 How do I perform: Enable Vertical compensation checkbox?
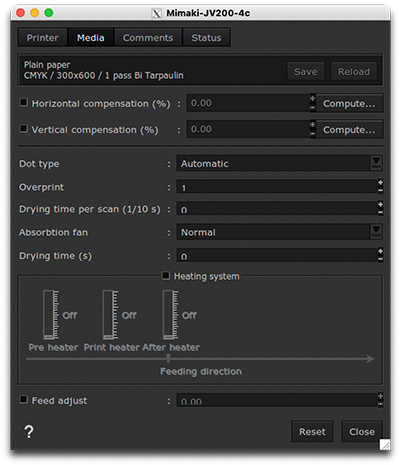(23, 128)
